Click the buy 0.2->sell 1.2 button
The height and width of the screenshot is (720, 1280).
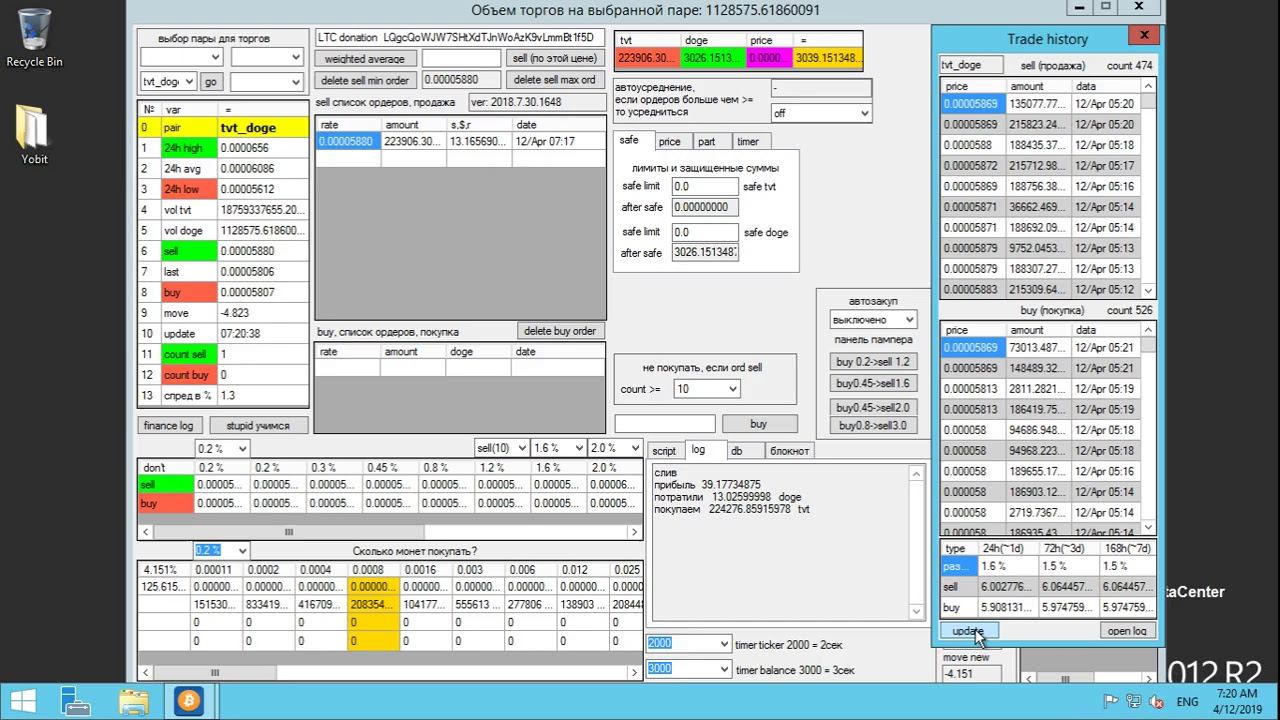[873, 362]
